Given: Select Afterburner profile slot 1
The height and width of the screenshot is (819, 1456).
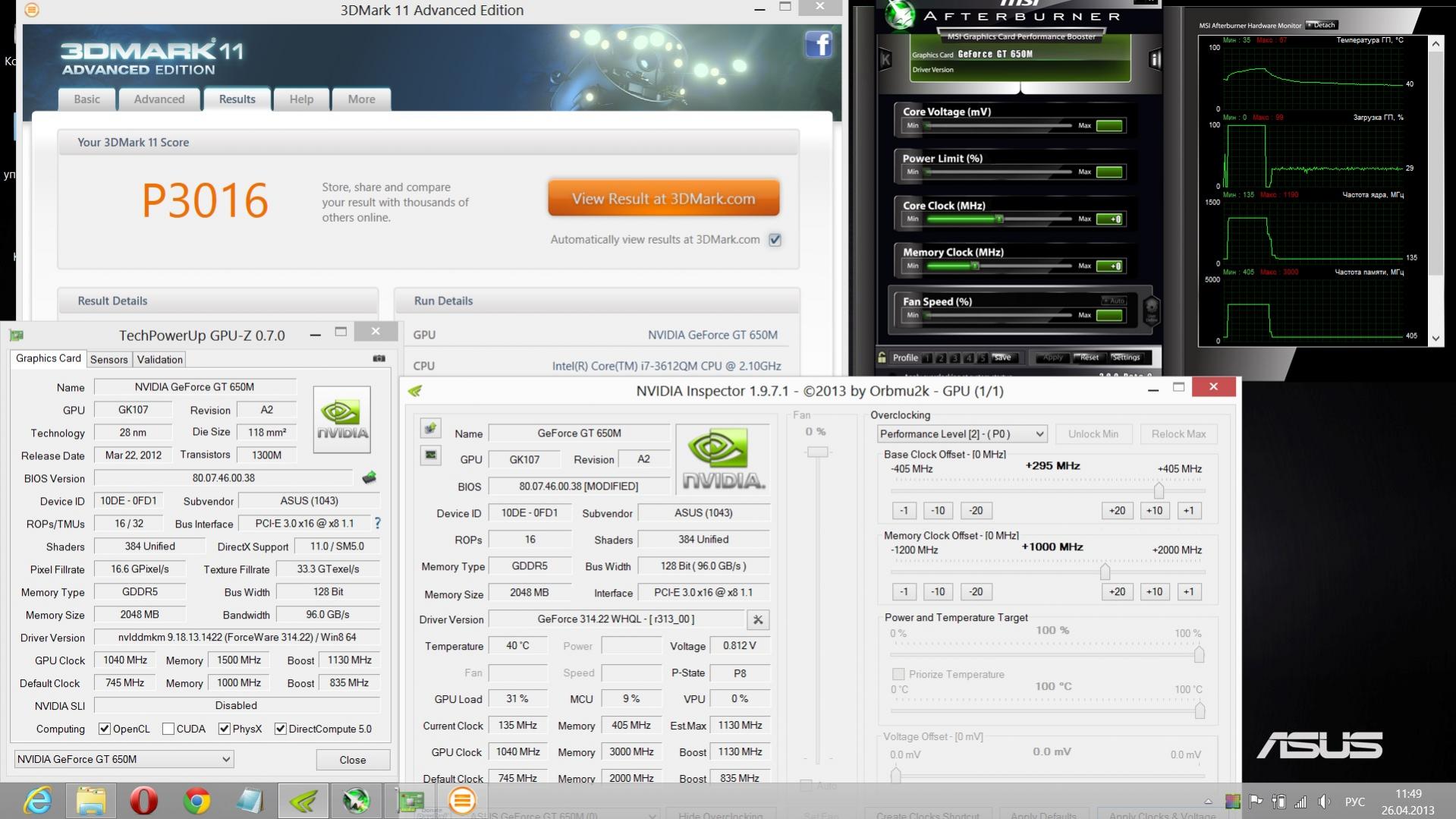Looking at the screenshot, I should [927, 358].
